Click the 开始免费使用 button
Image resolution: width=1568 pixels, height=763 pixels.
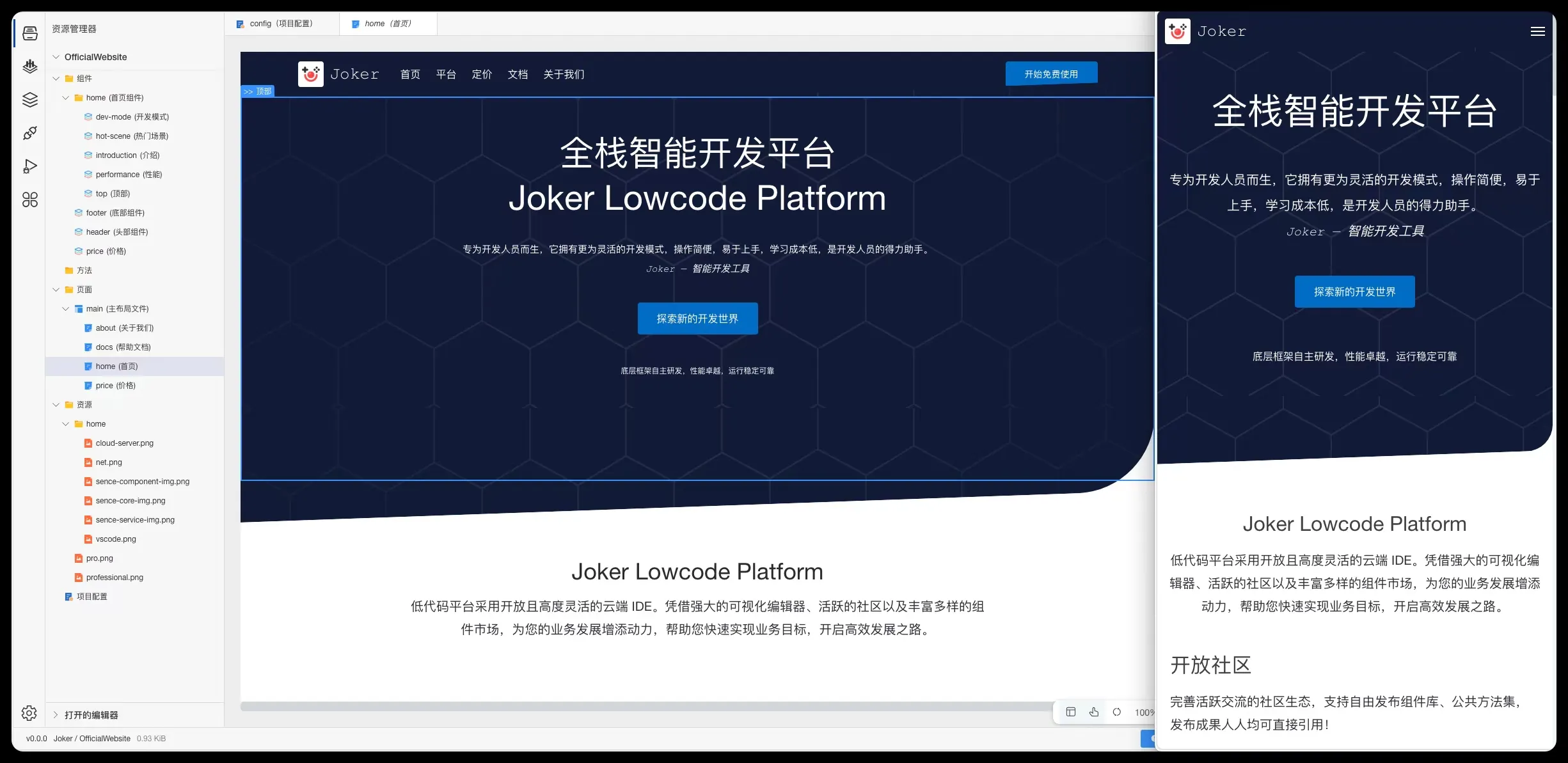coord(1051,73)
